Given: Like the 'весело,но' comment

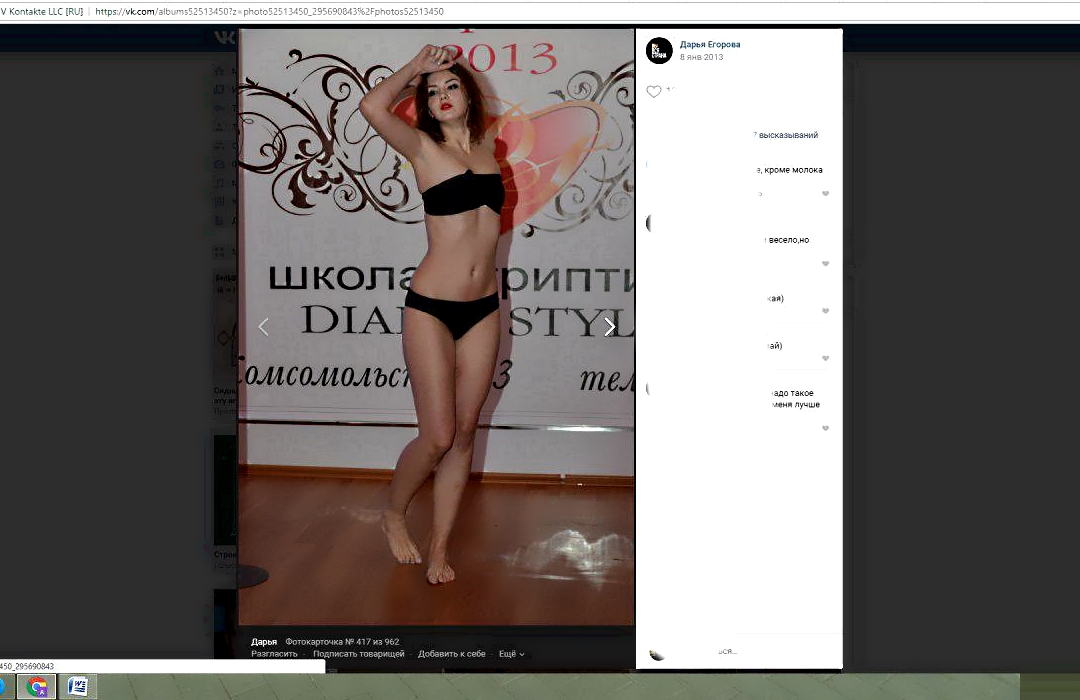Looking at the screenshot, I should coord(825,264).
